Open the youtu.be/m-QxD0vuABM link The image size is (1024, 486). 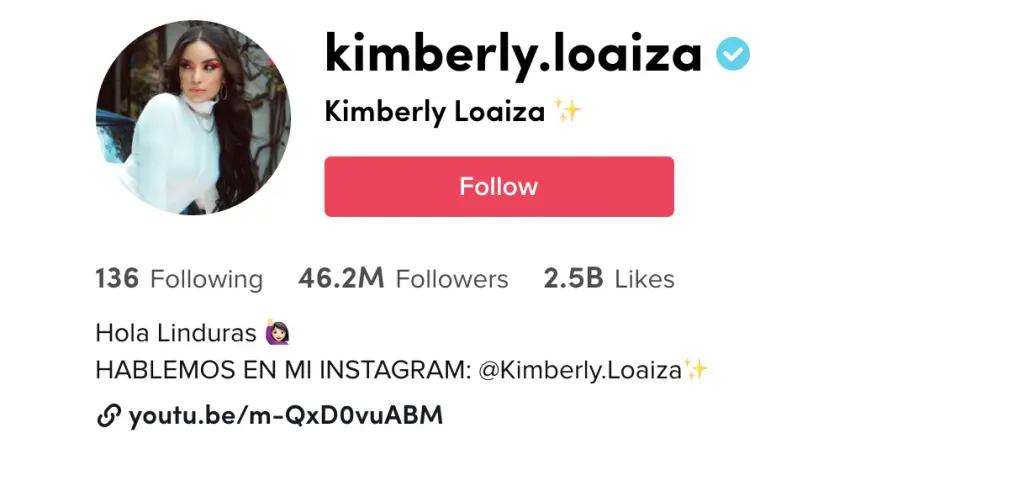[286, 415]
